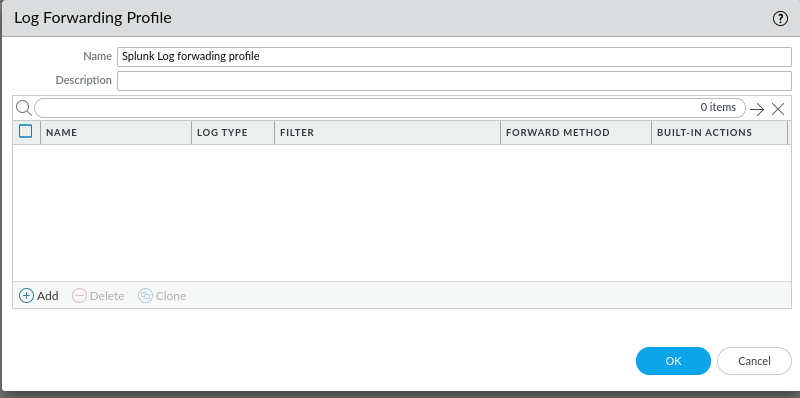This screenshot has width=800, height=398.
Task: Click the empty match list table area
Action: [402, 213]
